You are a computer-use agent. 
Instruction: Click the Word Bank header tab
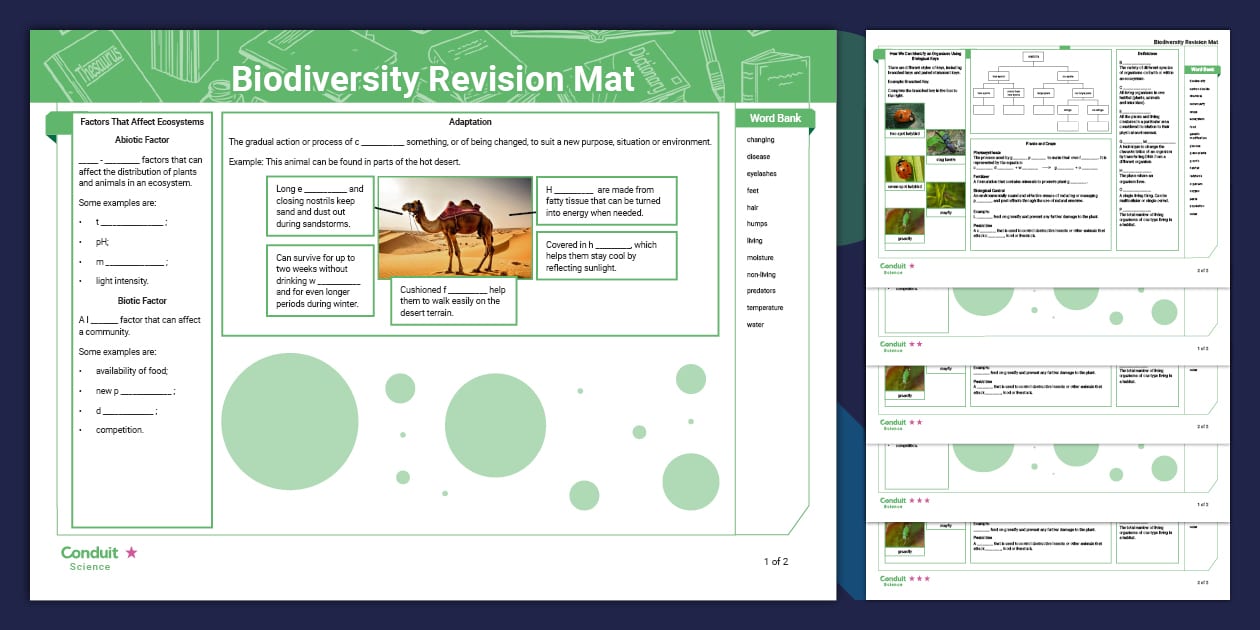774,117
